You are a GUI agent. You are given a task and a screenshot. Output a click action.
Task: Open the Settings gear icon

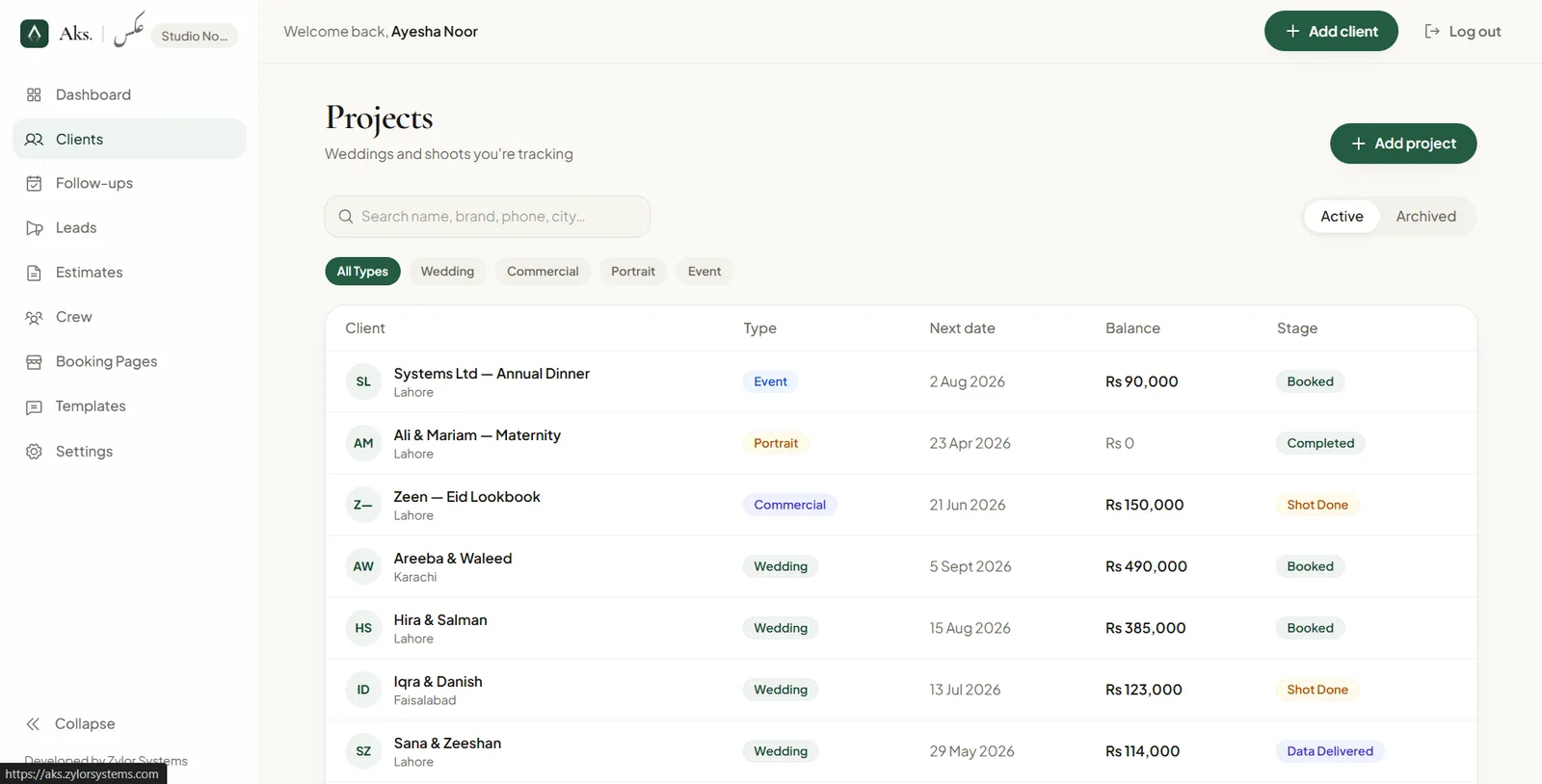[34, 452]
